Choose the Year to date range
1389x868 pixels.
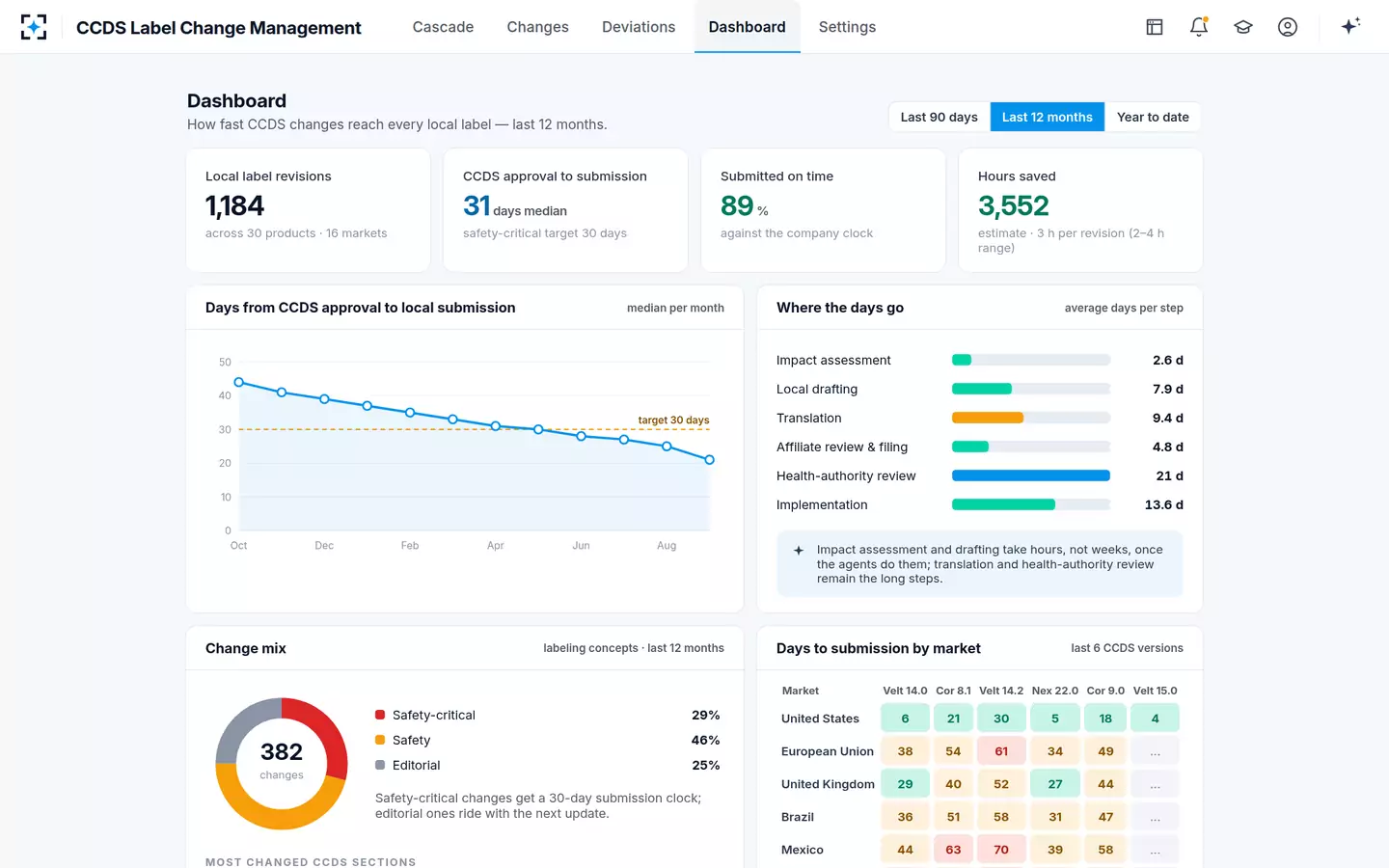1153,117
